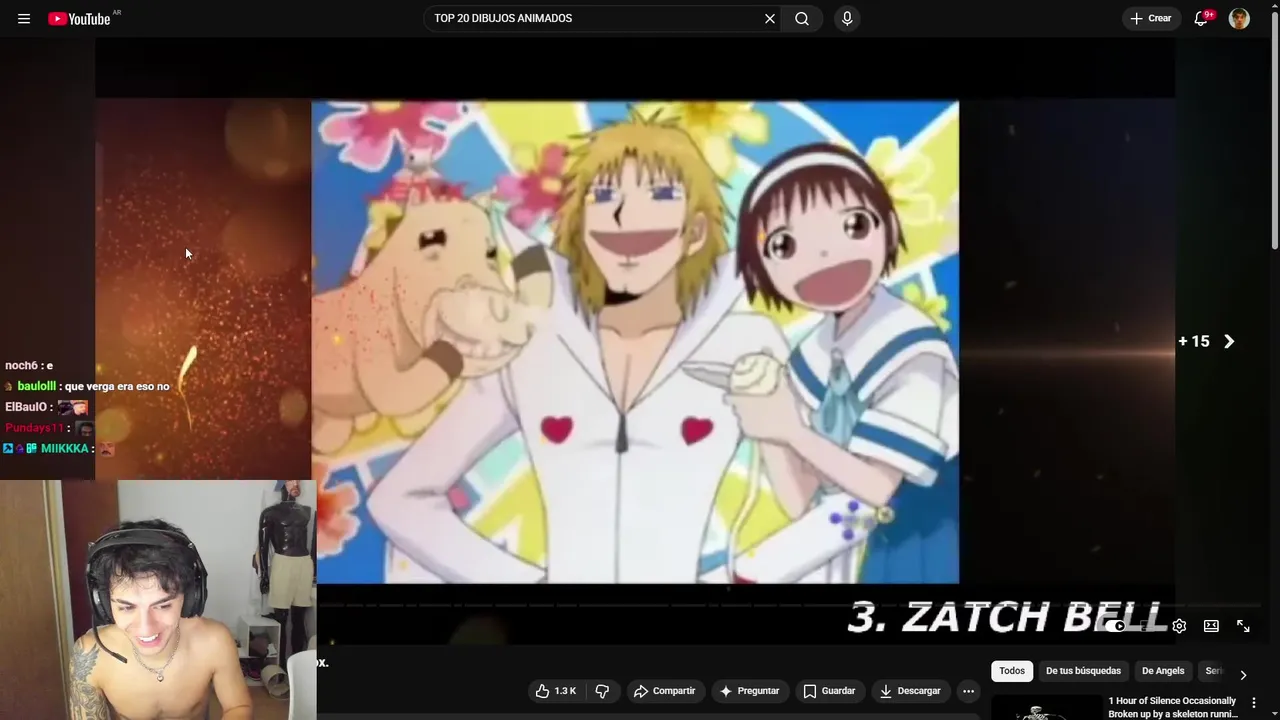Show more filter chips with arrow

1243,674
